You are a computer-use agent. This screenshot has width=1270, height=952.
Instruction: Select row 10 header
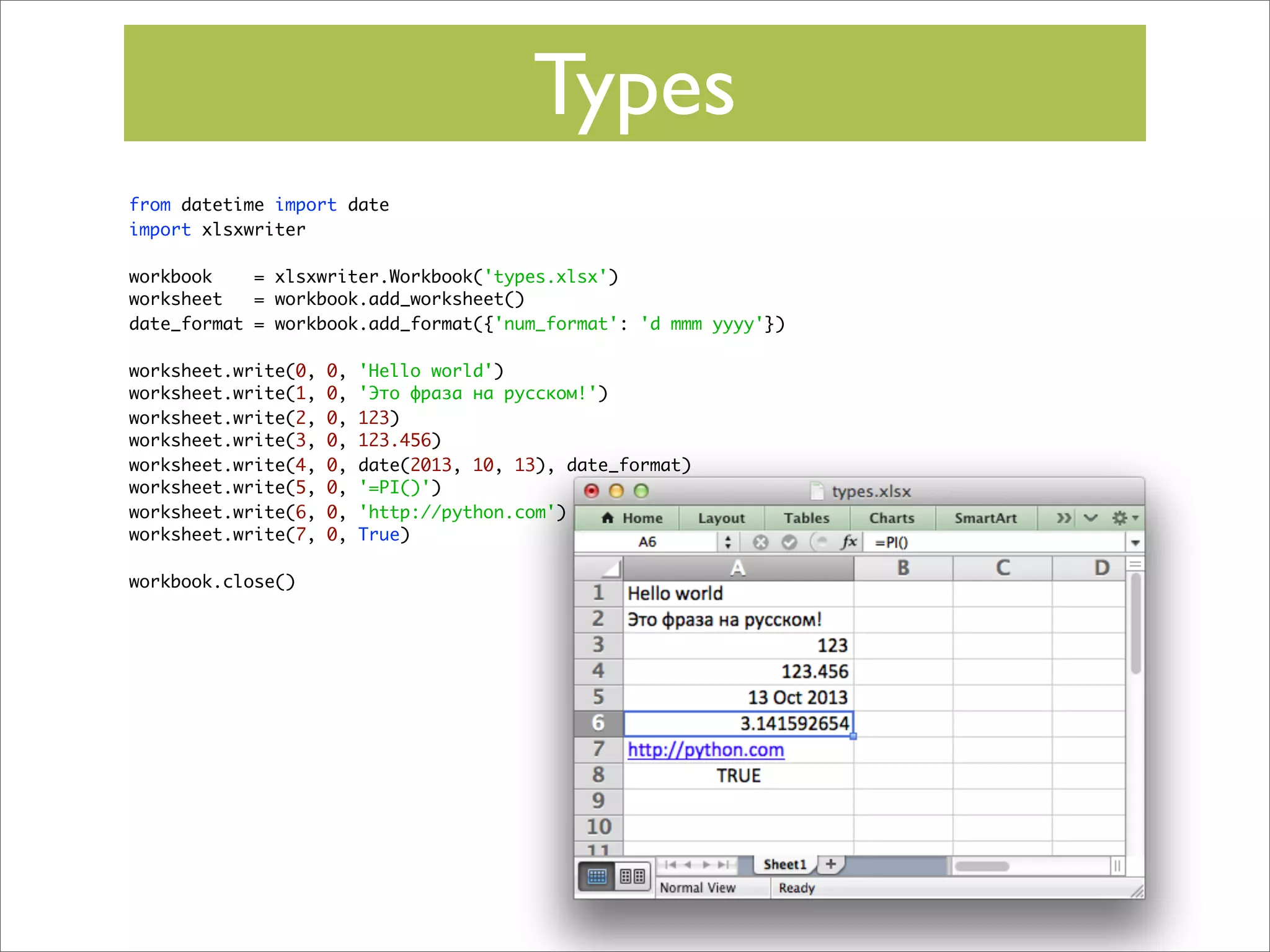[598, 827]
